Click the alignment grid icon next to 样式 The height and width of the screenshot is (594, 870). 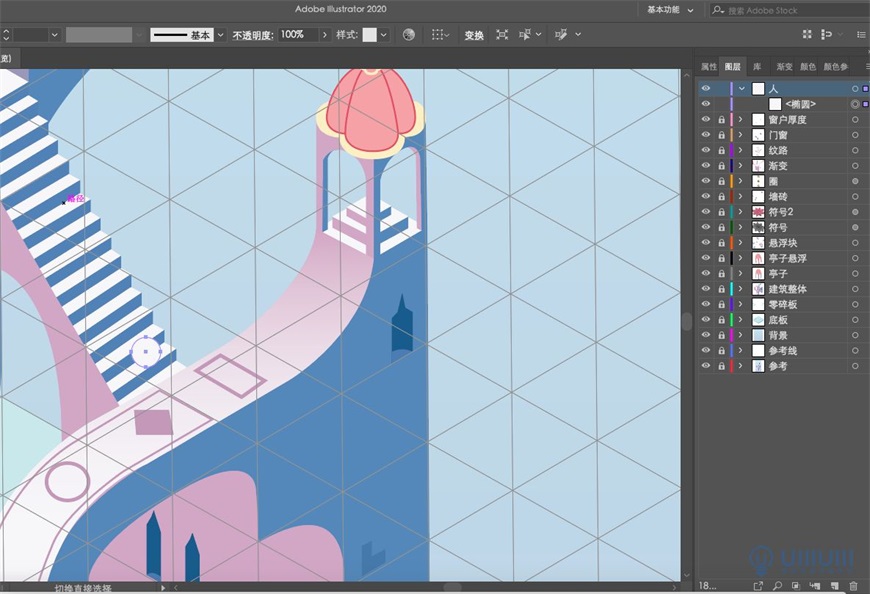[437, 34]
